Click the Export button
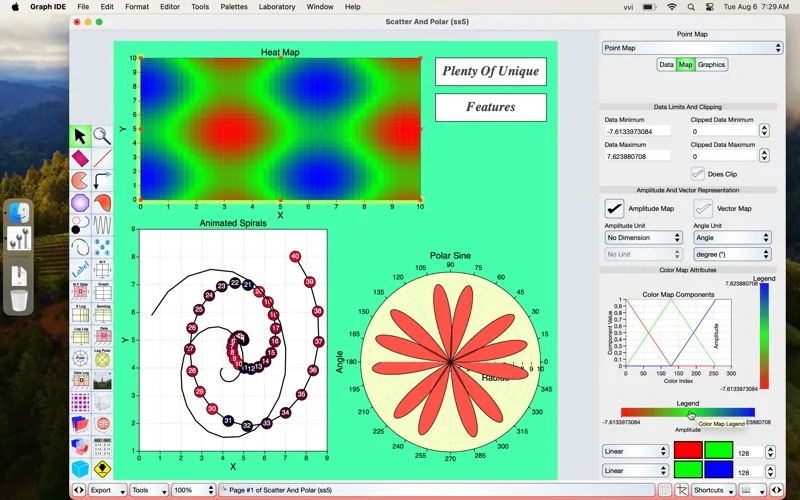The height and width of the screenshot is (500, 800). (x=105, y=490)
